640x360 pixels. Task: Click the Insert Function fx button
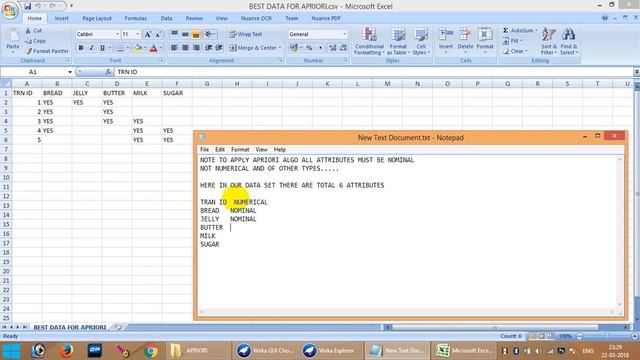108,72
